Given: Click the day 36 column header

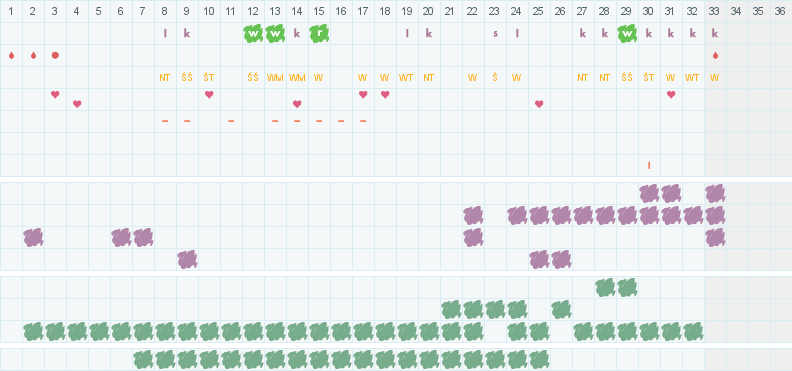Looking at the screenshot, I should (x=780, y=11).
